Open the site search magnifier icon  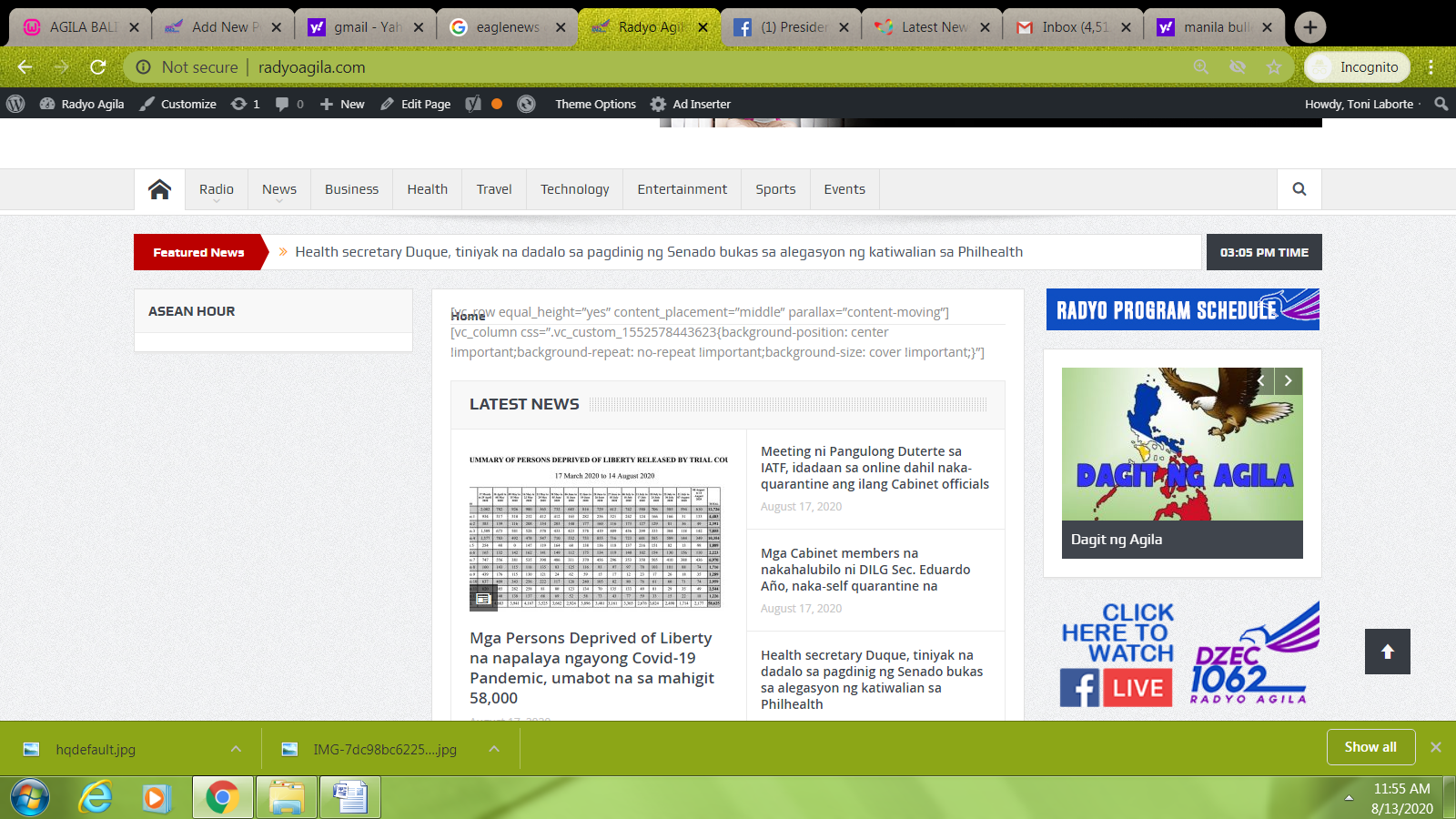click(x=1299, y=189)
